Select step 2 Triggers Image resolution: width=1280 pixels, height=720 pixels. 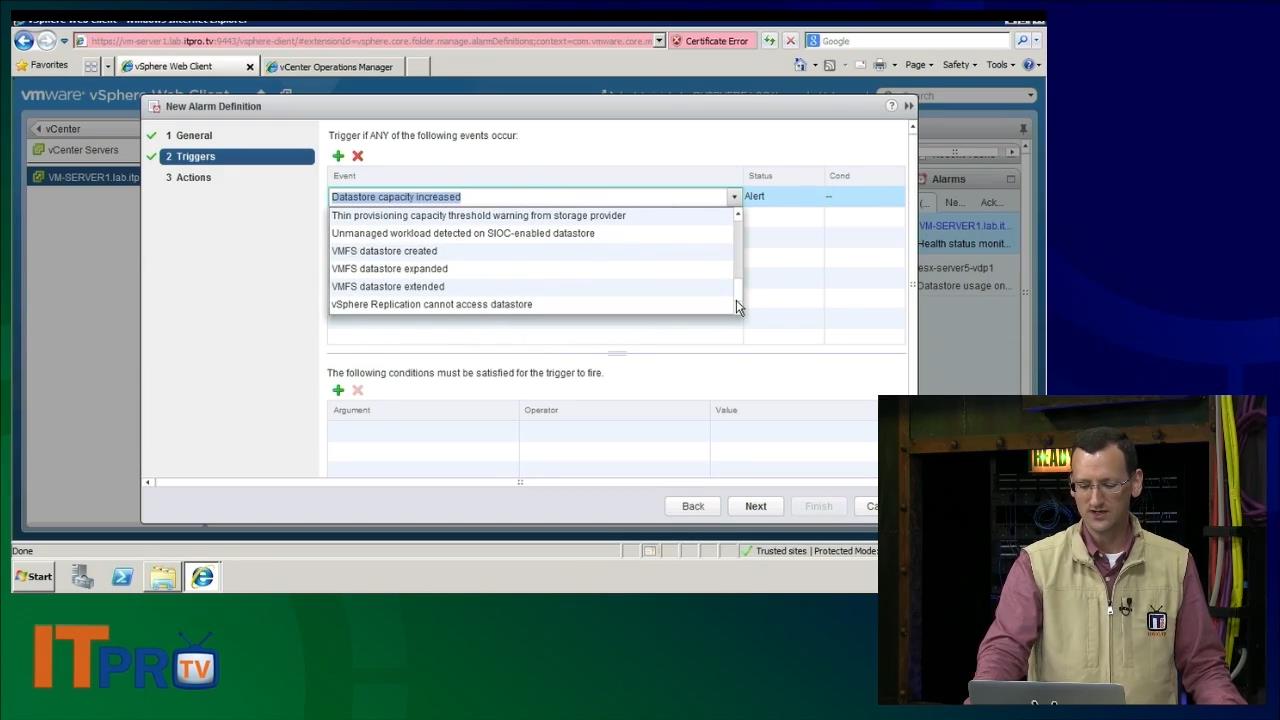point(237,157)
